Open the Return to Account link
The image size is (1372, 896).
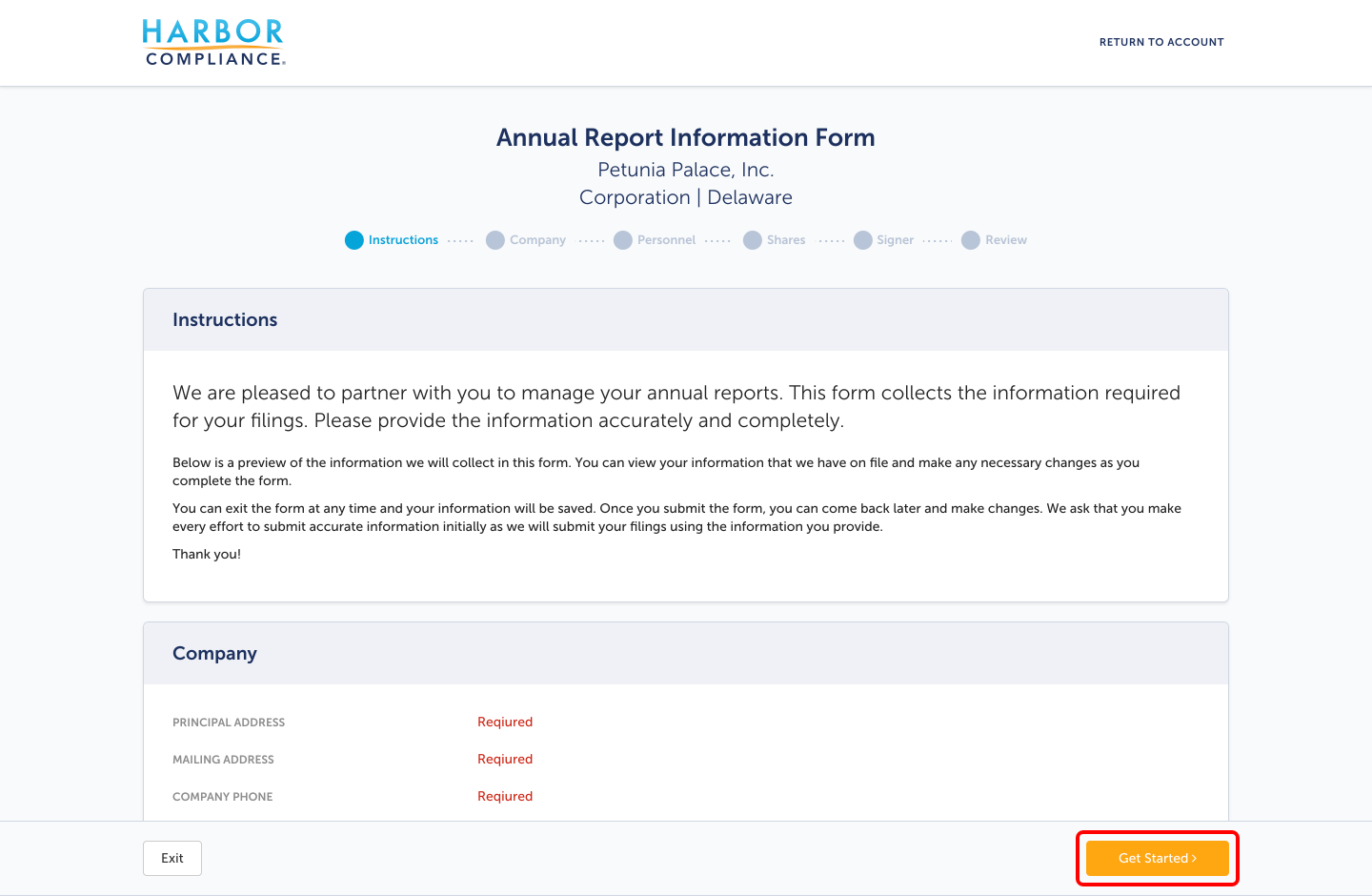click(1161, 42)
